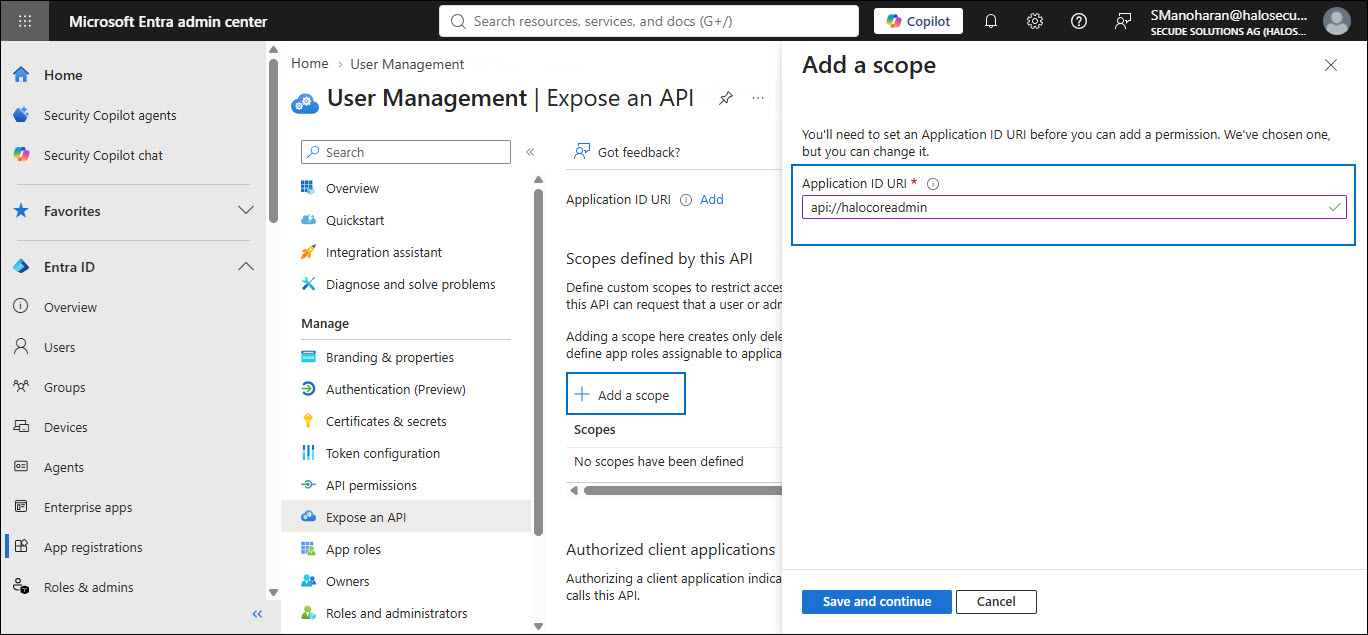Open Security Copilot chat
Image resolution: width=1368 pixels, height=635 pixels.
[103, 155]
